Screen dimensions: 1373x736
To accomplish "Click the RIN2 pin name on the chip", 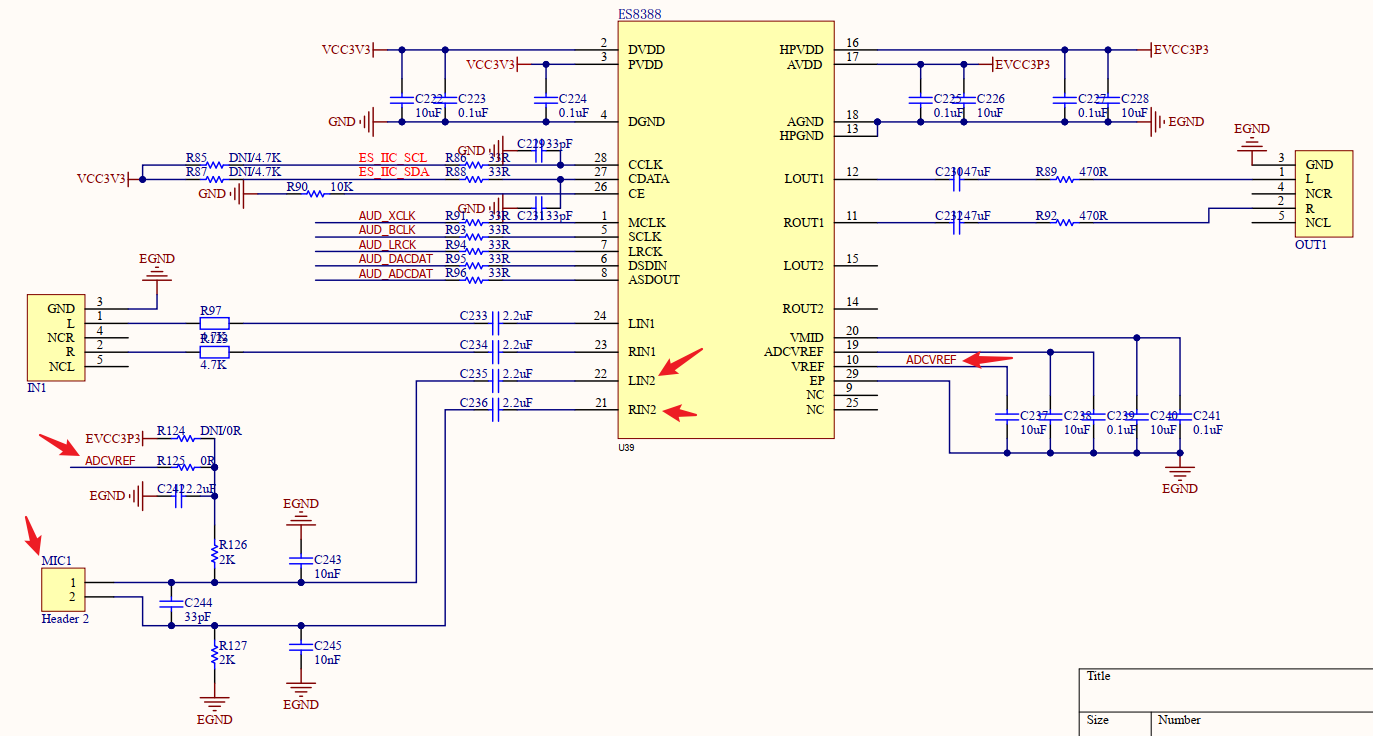I will click(x=643, y=410).
